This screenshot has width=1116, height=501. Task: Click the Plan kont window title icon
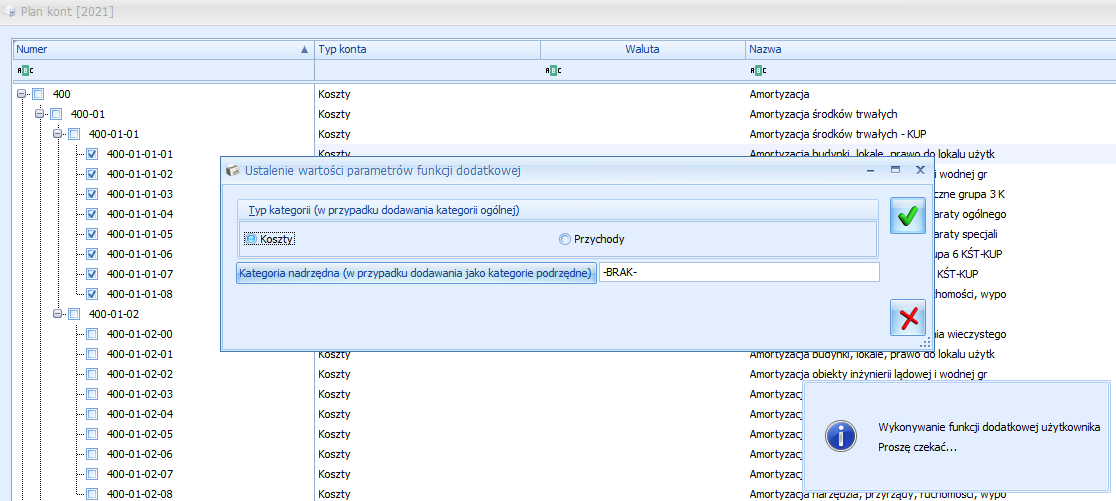coord(10,12)
